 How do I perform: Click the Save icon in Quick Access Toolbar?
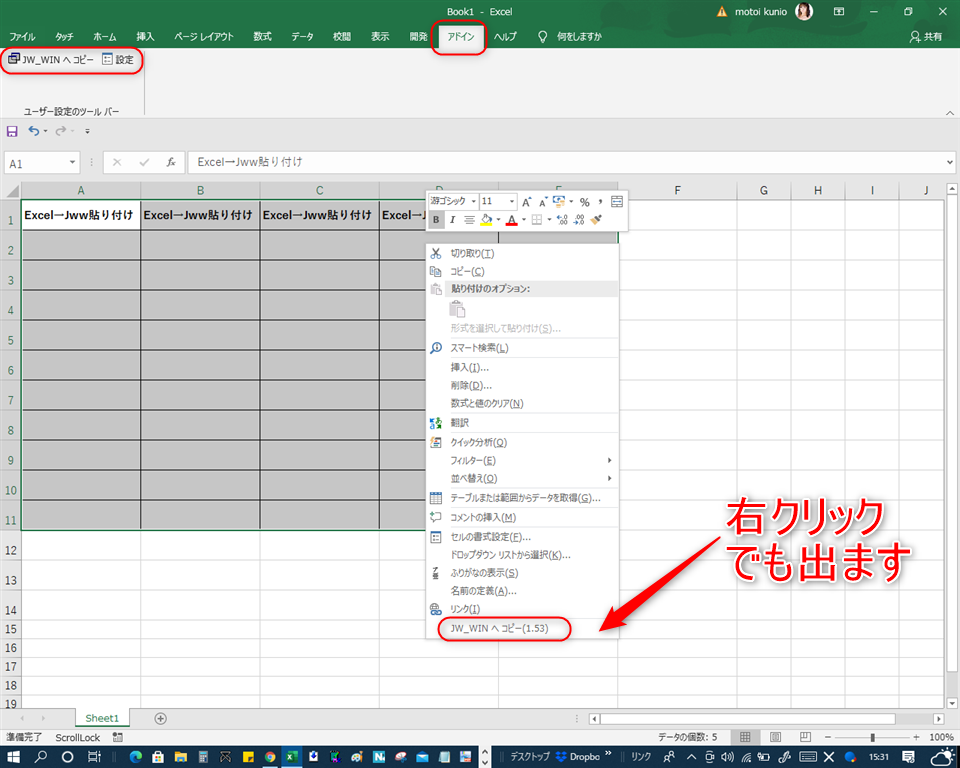pos(12,130)
